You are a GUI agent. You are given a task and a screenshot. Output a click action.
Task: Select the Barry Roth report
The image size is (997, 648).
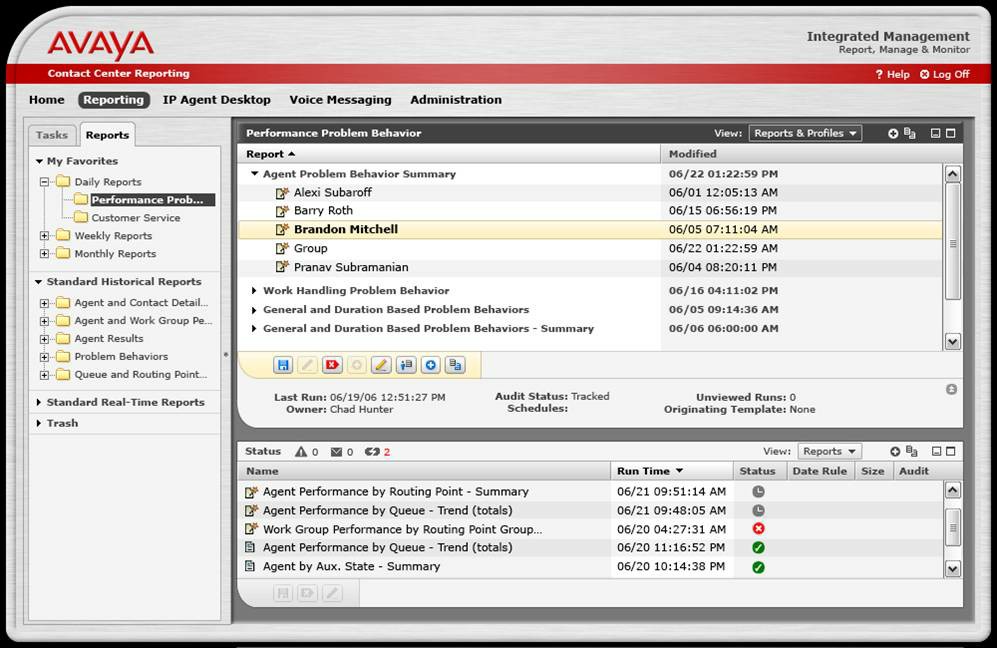click(x=589, y=210)
